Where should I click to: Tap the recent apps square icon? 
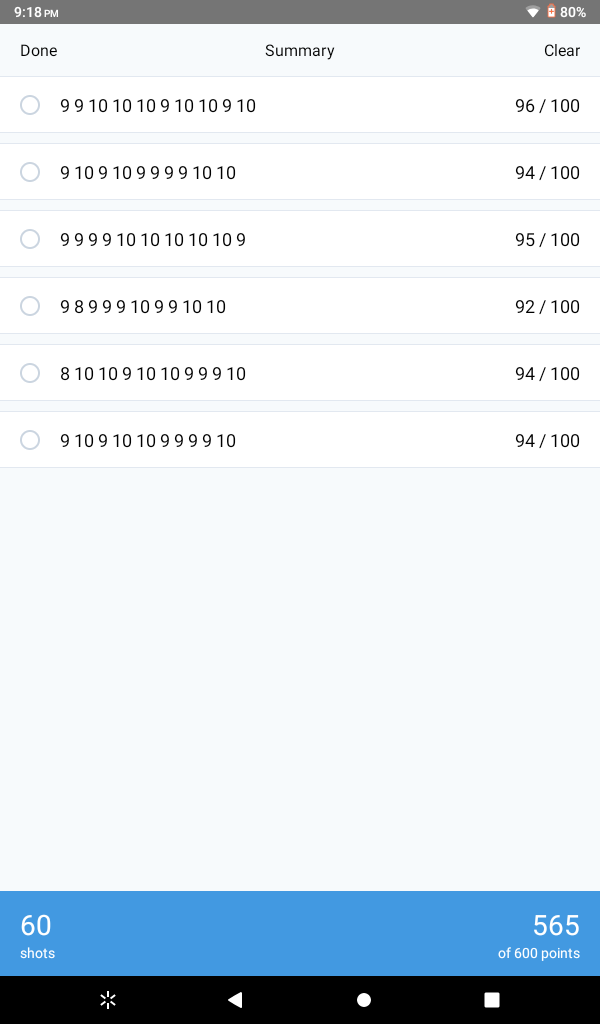pyautogui.click(x=492, y=1000)
